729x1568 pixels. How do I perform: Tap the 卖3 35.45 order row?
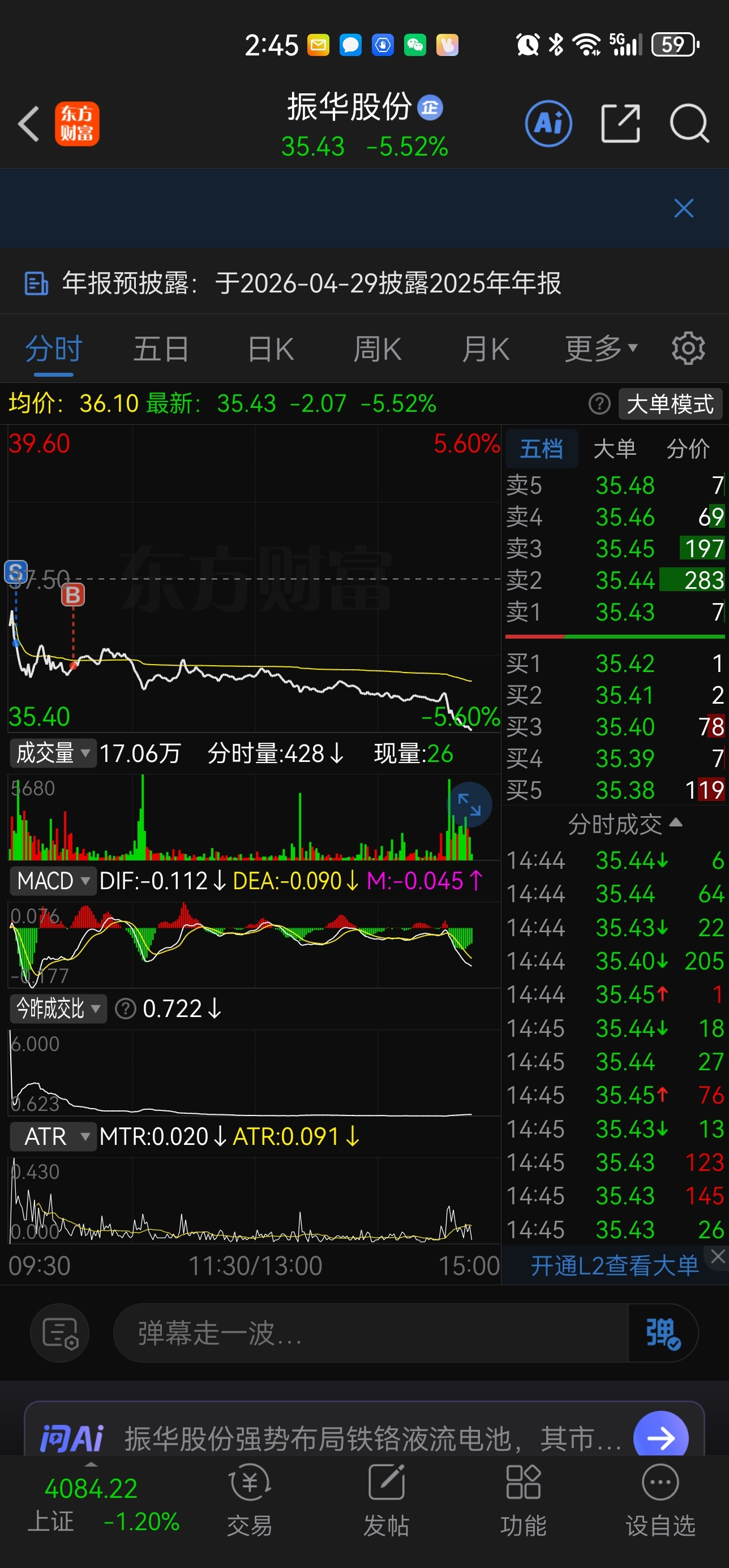pyautogui.click(x=615, y=549)
